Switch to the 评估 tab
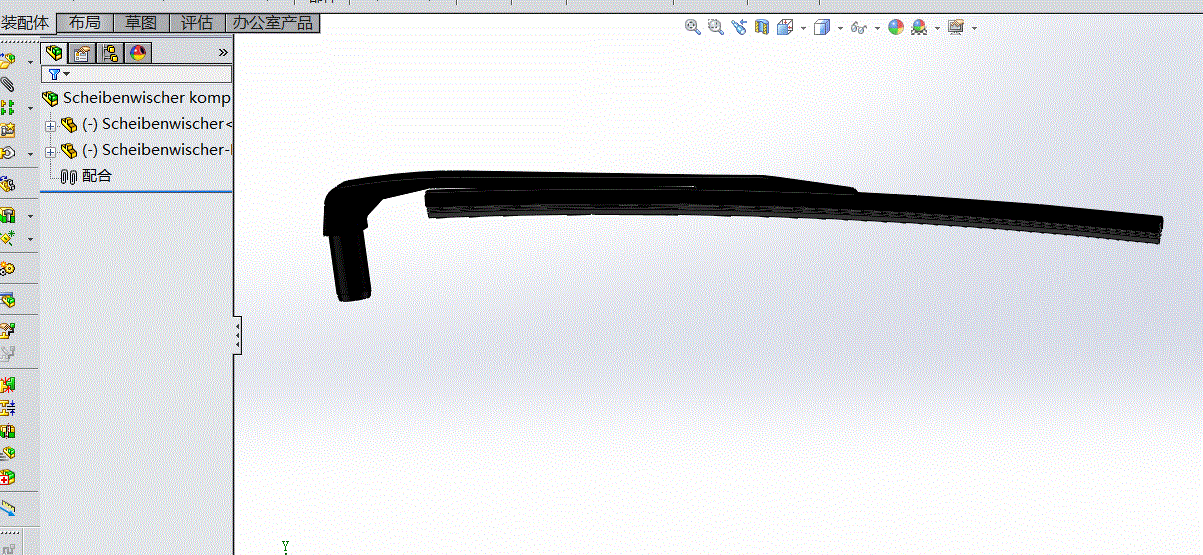 (x=197, y=23)
